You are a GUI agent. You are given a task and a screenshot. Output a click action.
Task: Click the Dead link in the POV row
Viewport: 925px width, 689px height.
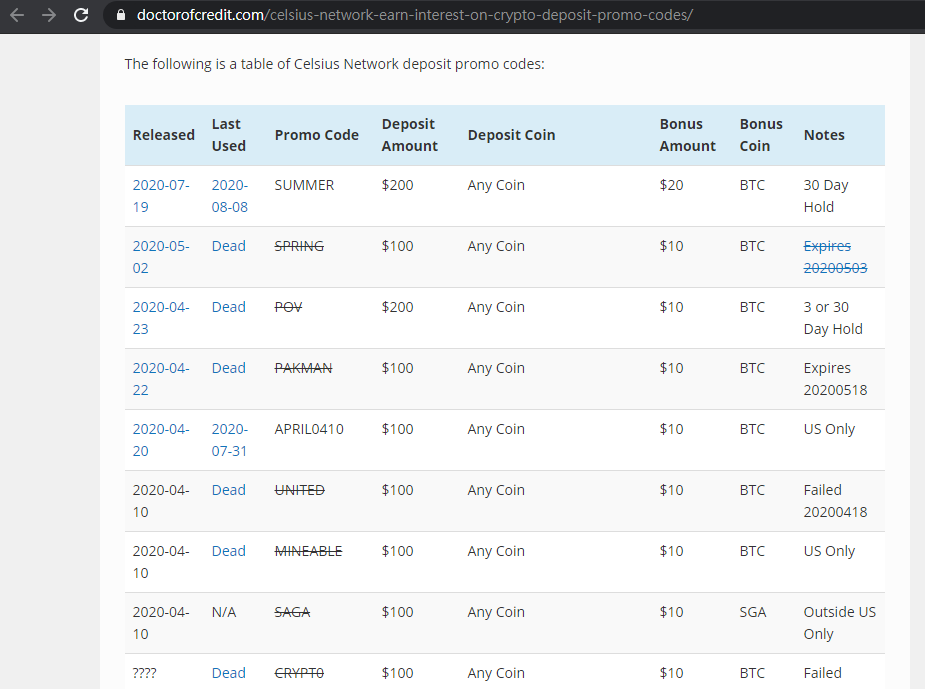228,307
